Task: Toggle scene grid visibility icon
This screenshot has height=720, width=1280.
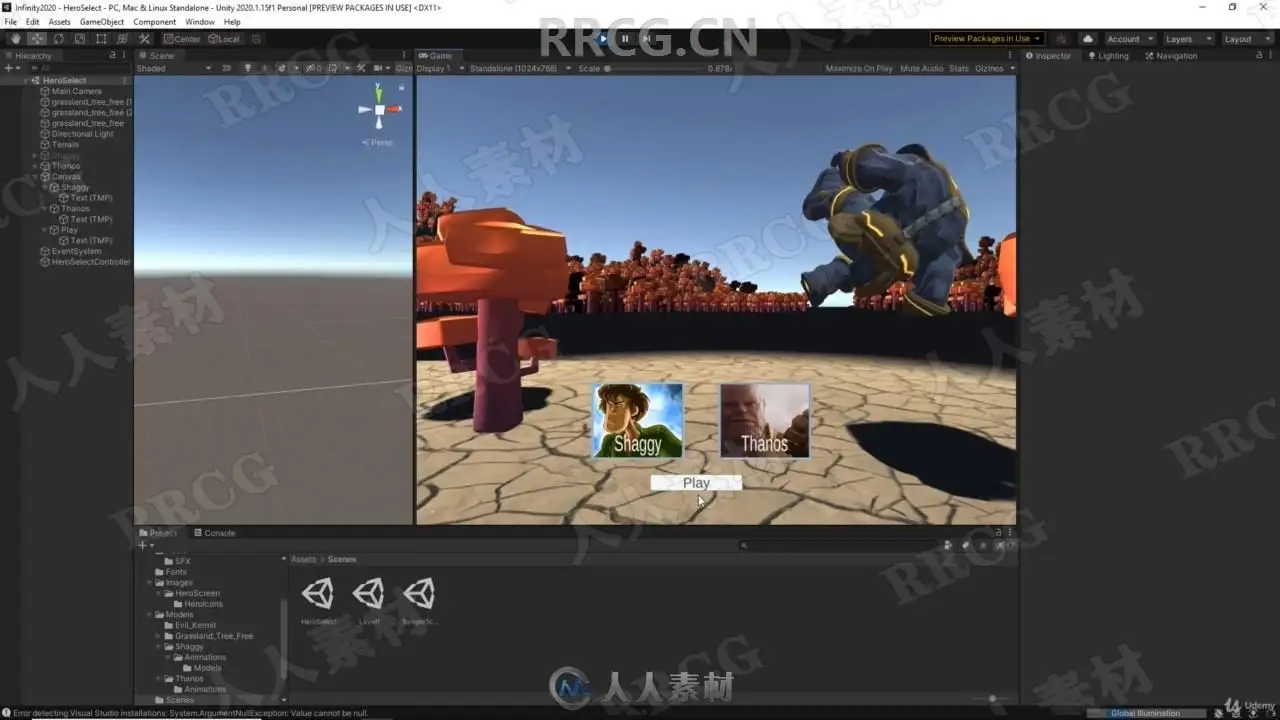Action: coord(334,68)
